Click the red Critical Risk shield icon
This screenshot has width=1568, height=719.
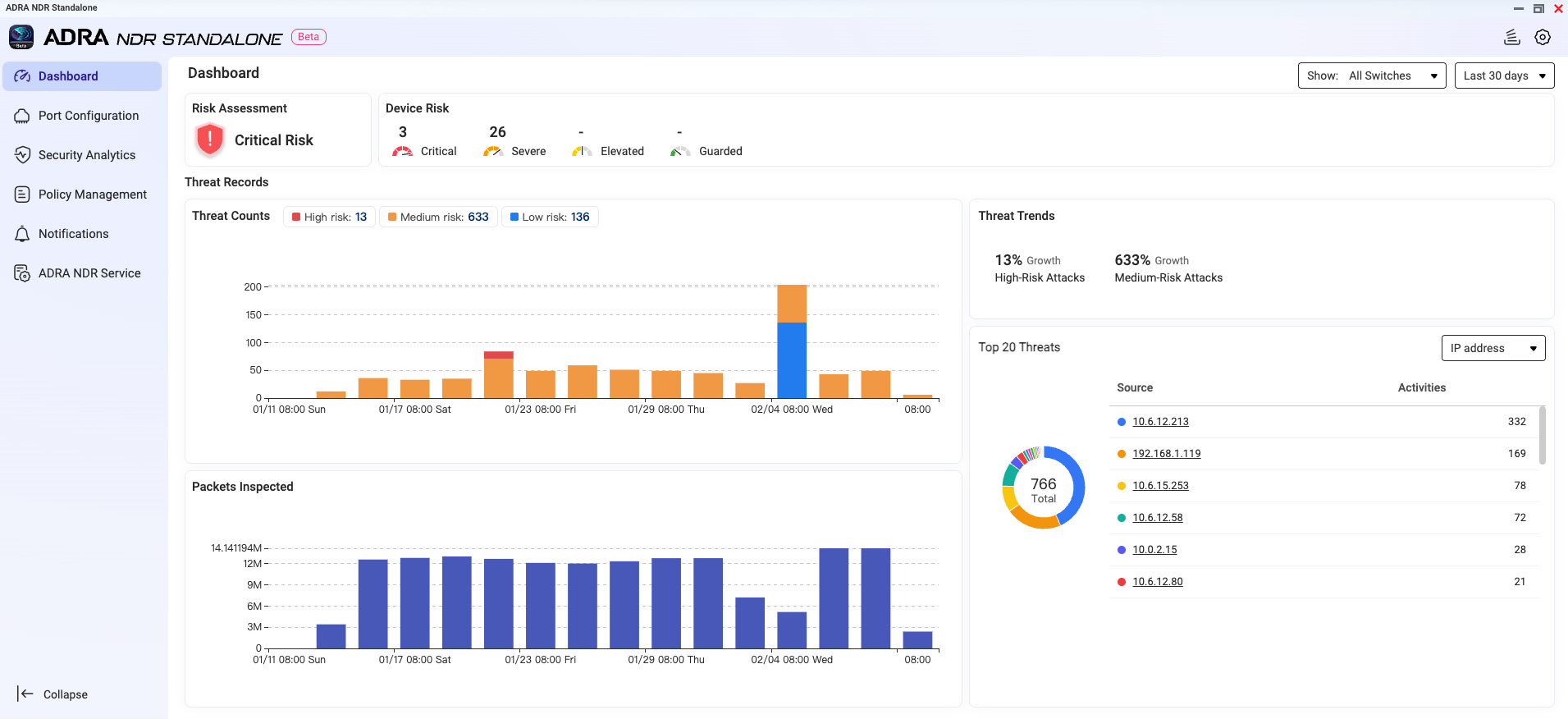click(x=210, y=140)
